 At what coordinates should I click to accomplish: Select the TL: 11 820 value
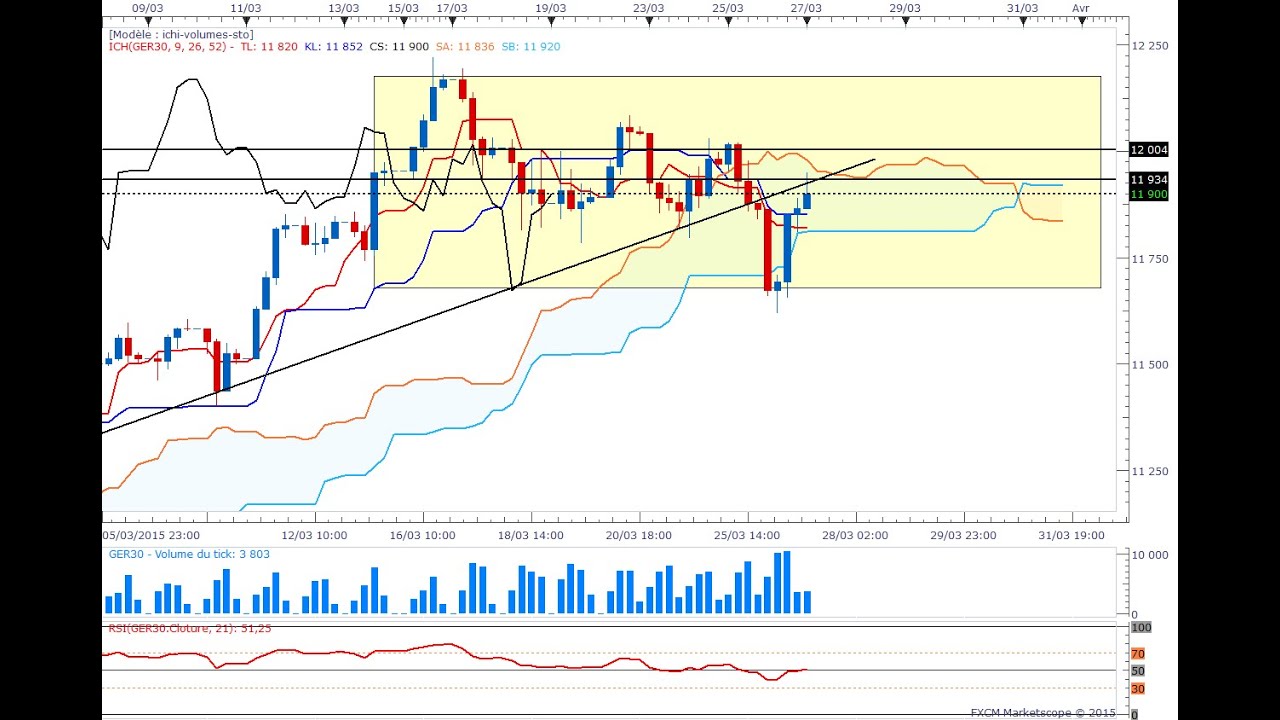tap(269, 47)
